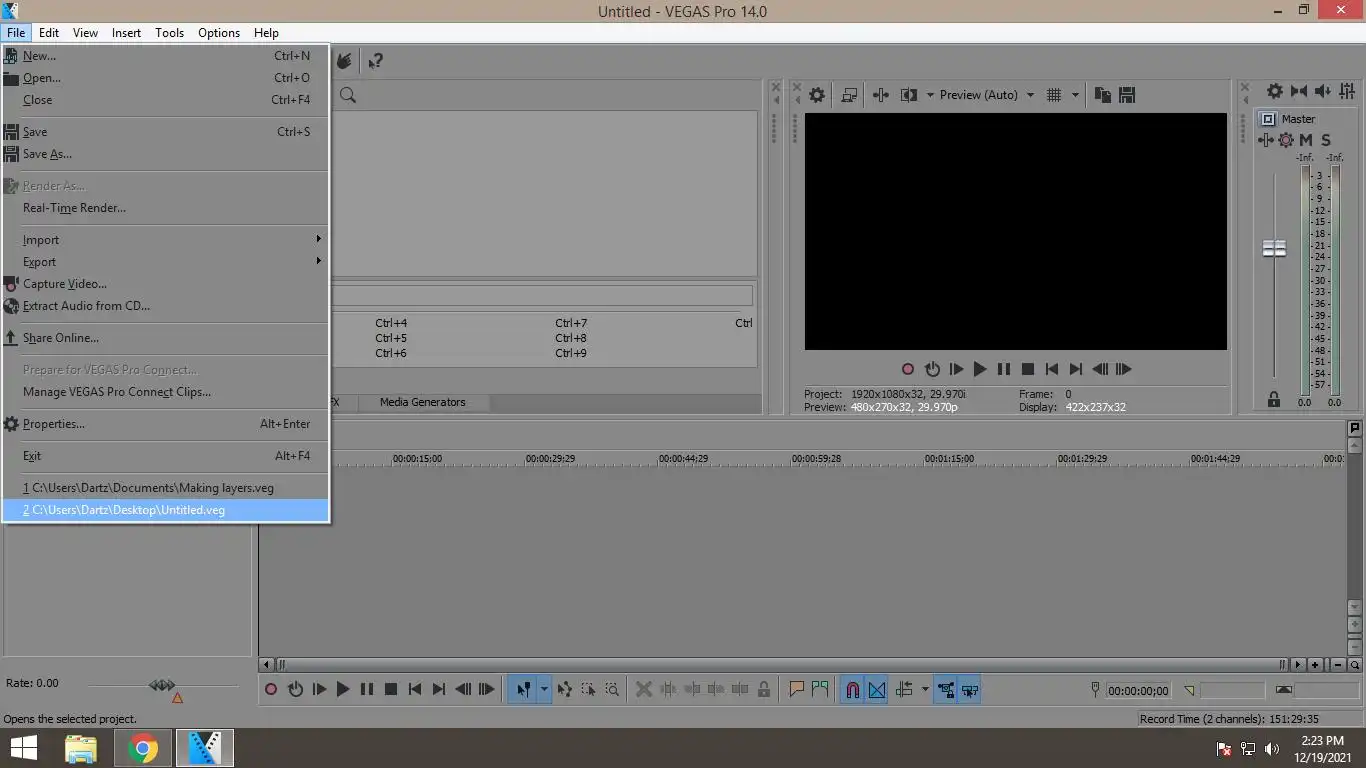Open the Mixing Console icon

click(x=1347, y=91)
